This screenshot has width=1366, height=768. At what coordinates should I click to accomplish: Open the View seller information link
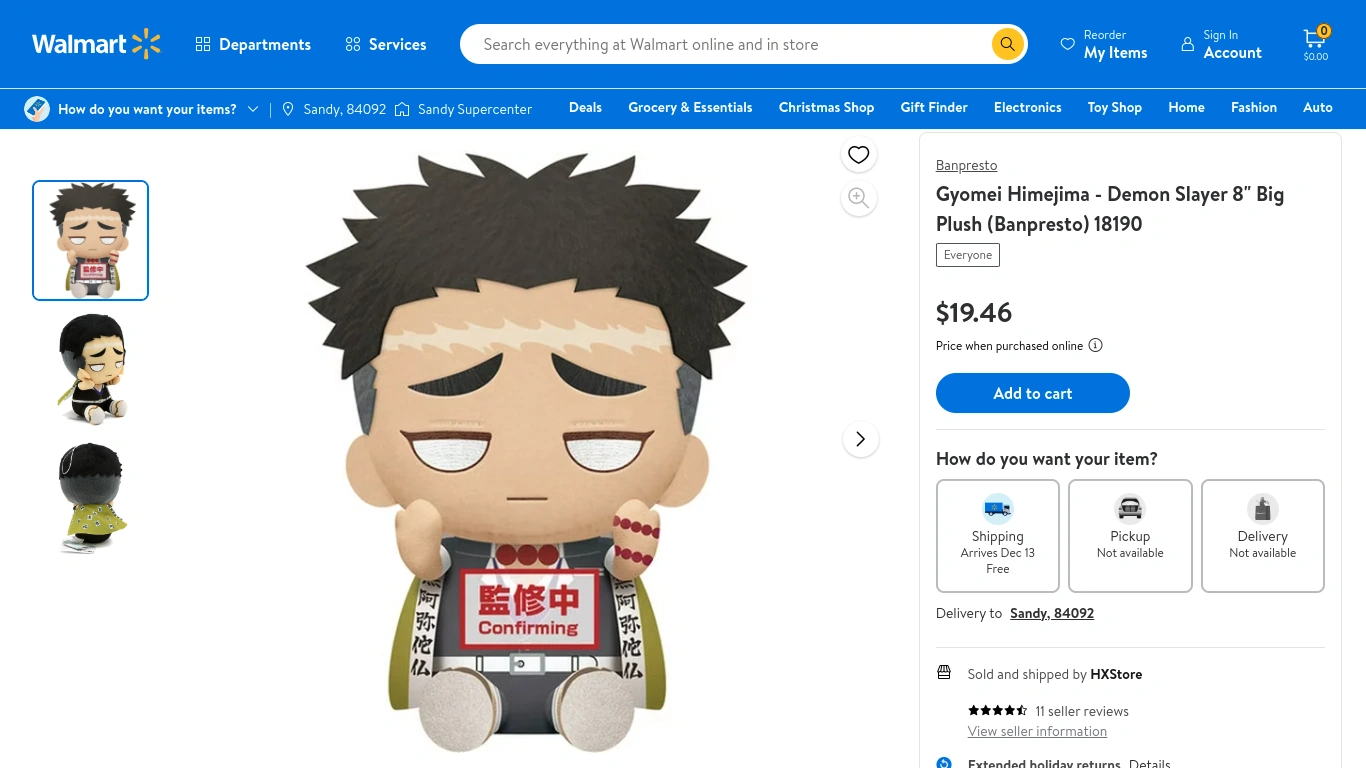coord(1037,732)
